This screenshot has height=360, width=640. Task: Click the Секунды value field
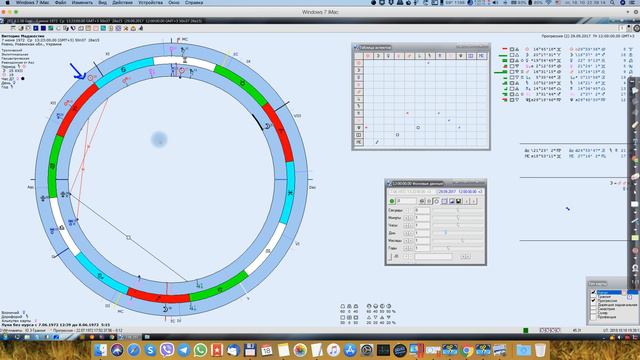click(x=422, y=211)
